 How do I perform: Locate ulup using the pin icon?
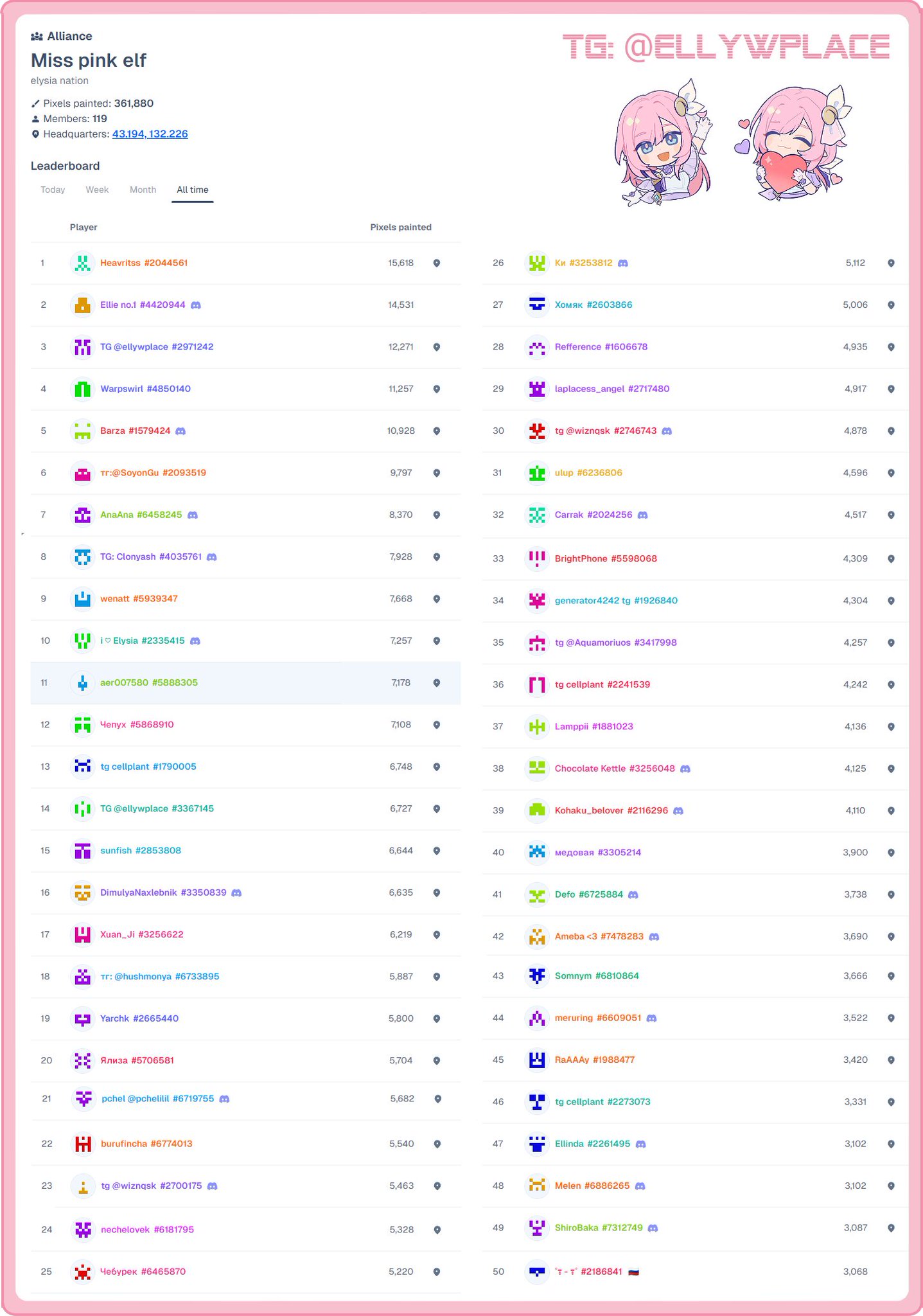coord(892,473)
